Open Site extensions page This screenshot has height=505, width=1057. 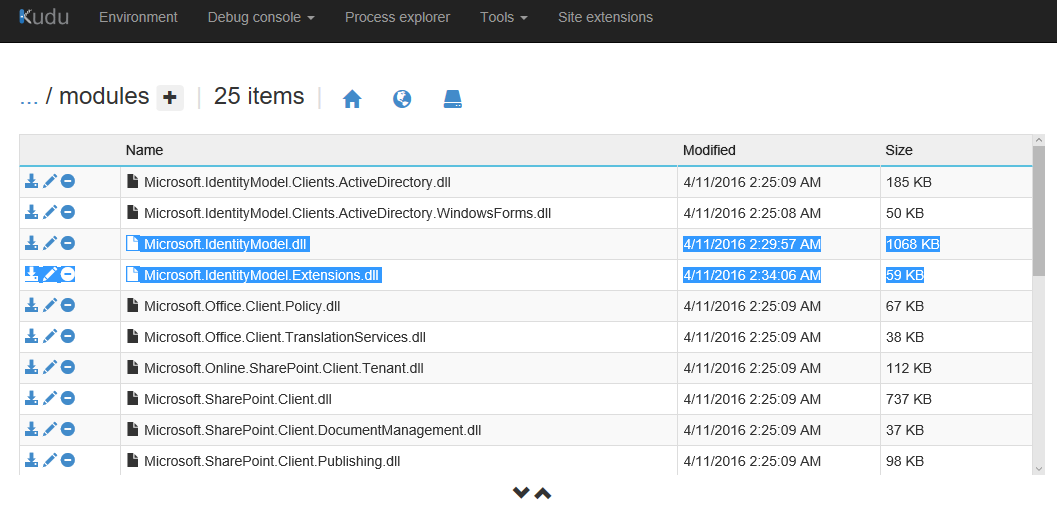click(605, 17)
